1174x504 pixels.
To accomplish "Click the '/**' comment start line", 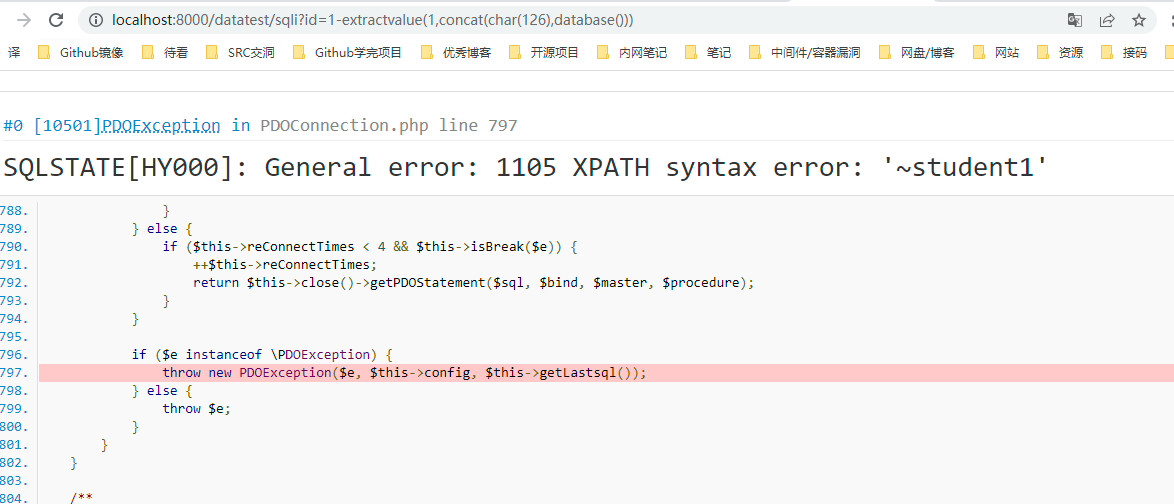I will (82, 498).
